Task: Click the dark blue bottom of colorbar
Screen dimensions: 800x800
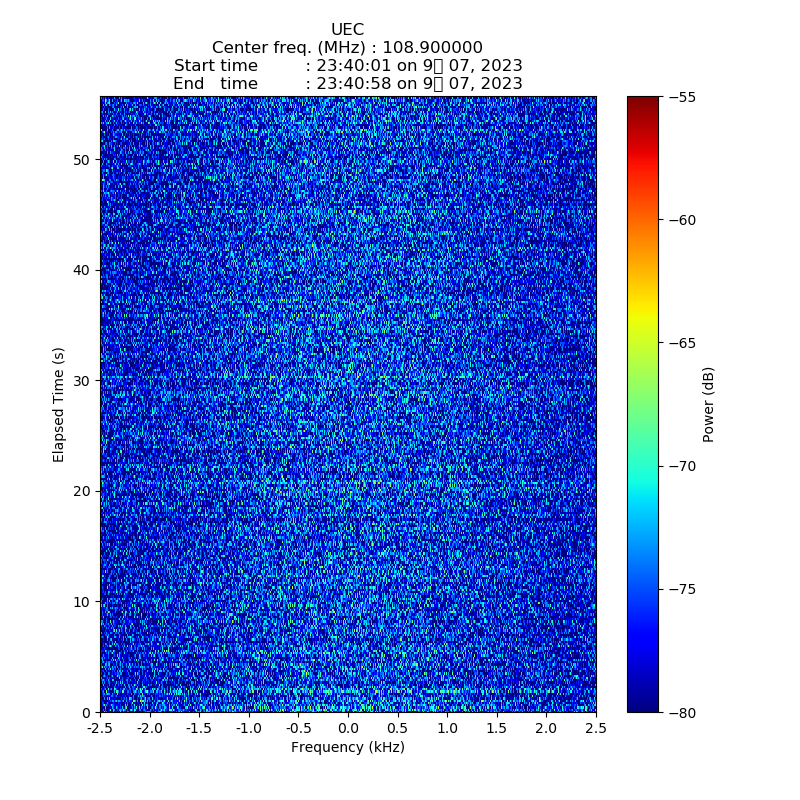Action: [x=643, y=706]
